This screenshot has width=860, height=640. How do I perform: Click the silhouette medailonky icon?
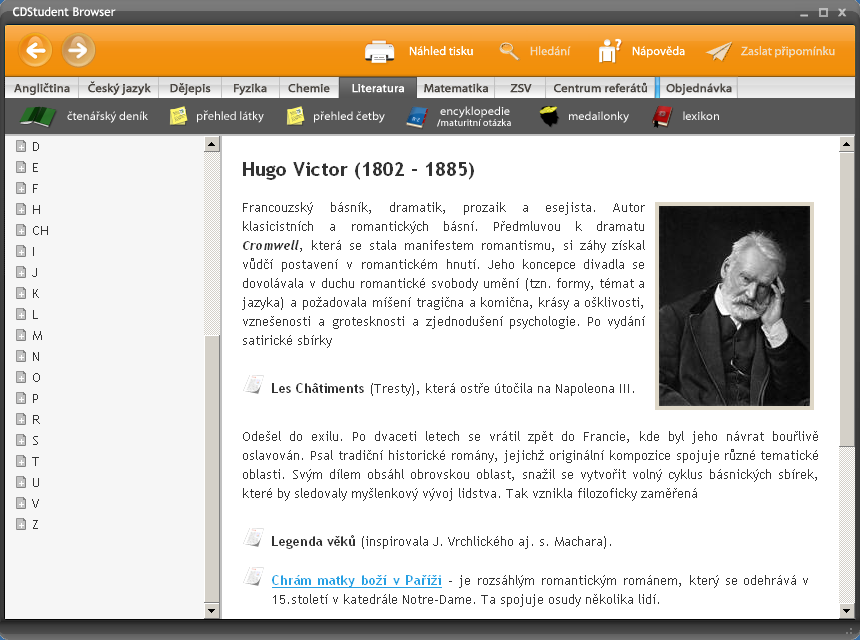coord(548,116)
